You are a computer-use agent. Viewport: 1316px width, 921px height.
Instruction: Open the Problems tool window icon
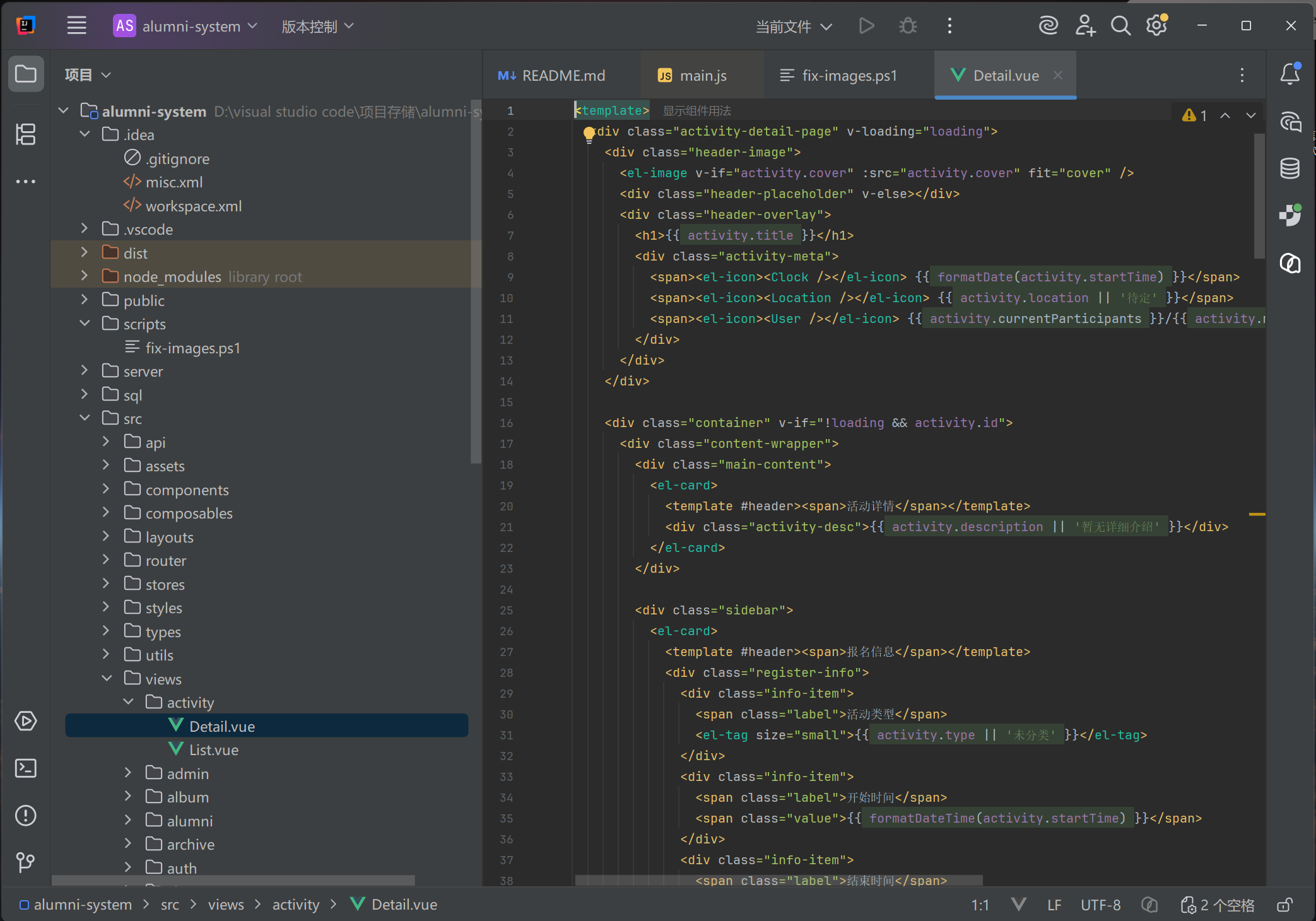pyautogui.click(x=26, y=815)
